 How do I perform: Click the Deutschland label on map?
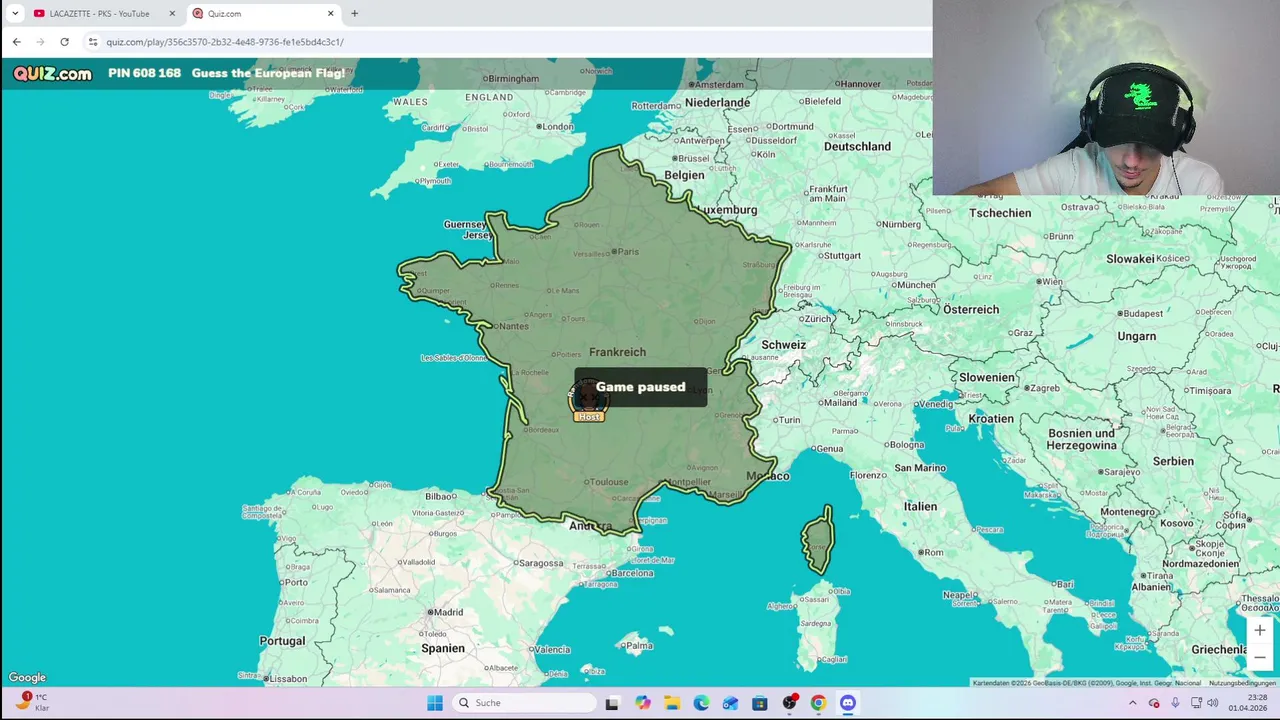click(x=857, y=146)
